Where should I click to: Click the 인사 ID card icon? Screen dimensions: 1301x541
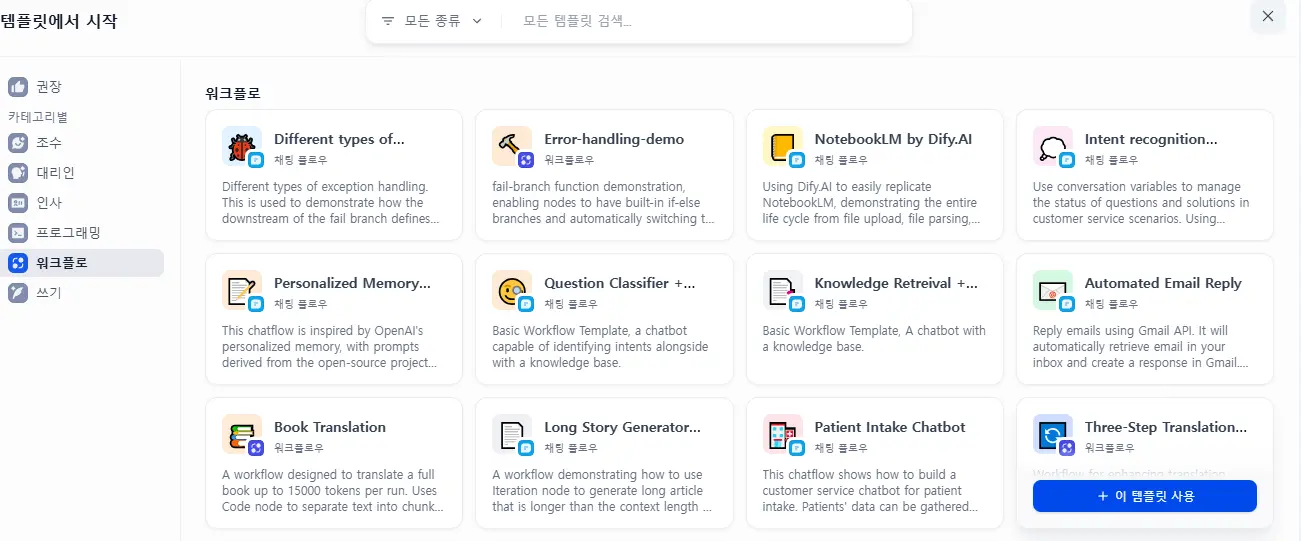pos(18,203)
